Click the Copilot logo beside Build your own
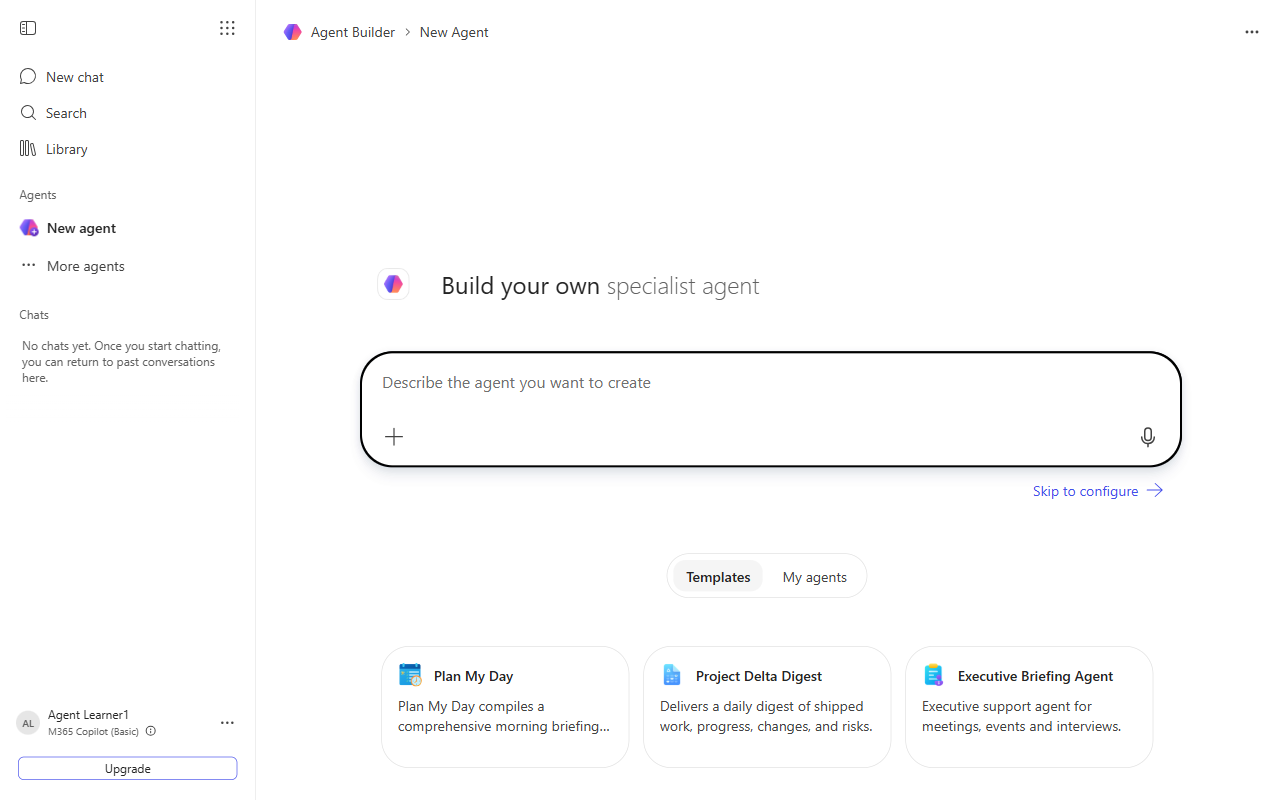 coord(393,285)
